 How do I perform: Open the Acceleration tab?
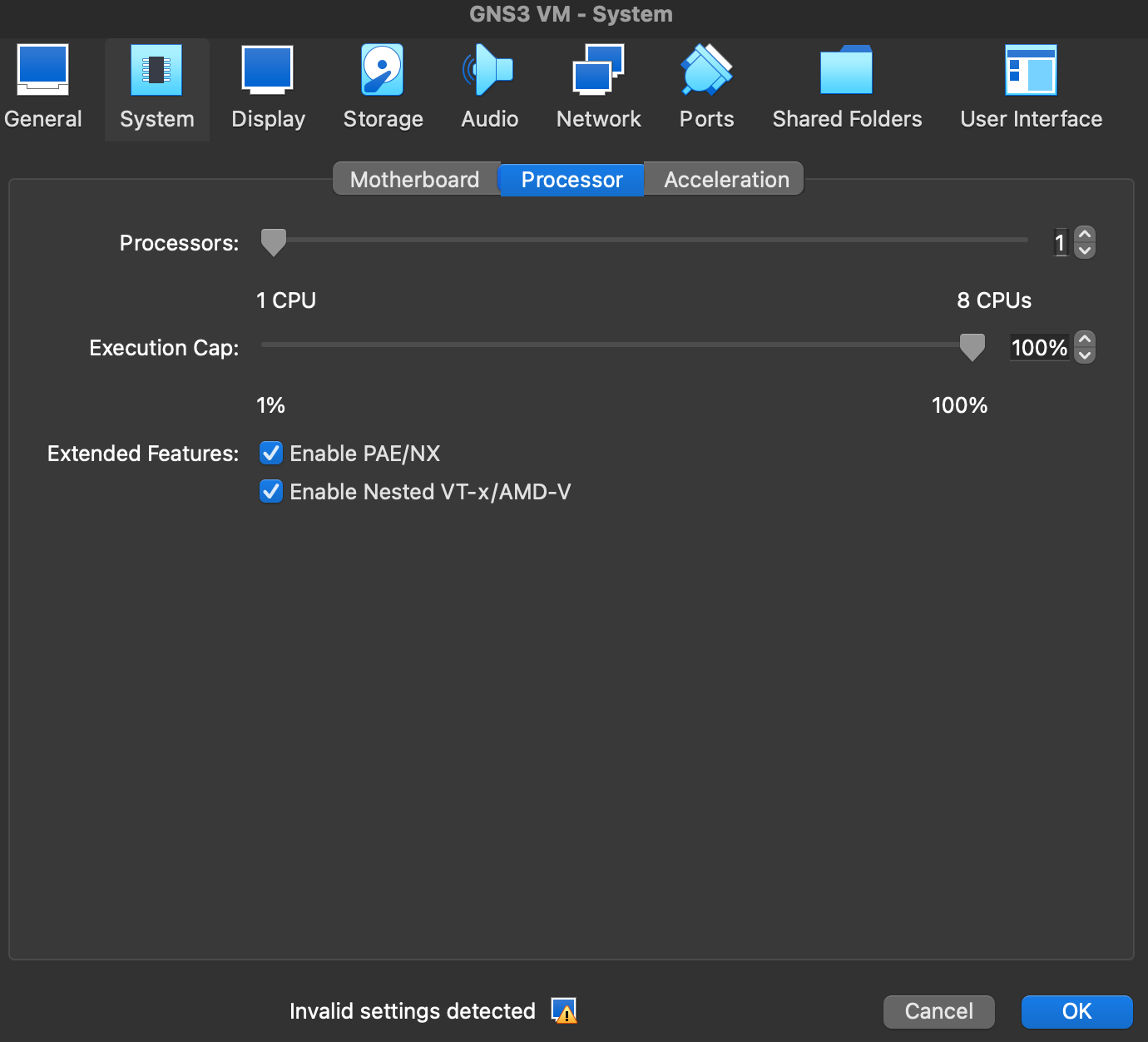pos(725,179)
